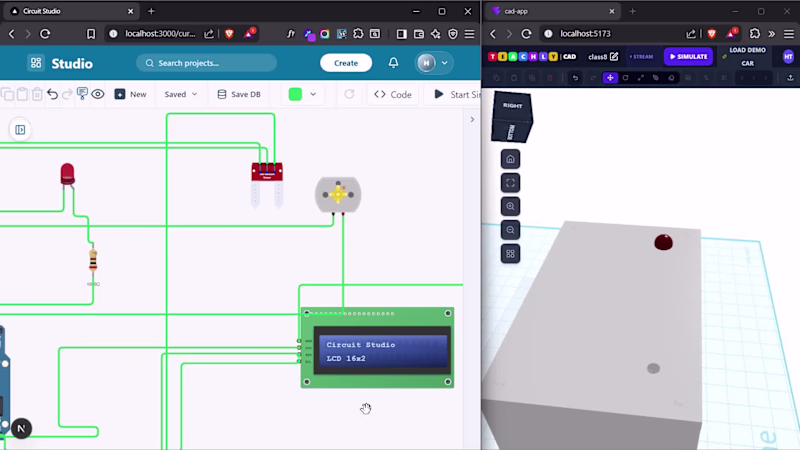This screenshot has width=800, height=450.
Task: Click Load Demo Car
Action: tap(745, 57)
